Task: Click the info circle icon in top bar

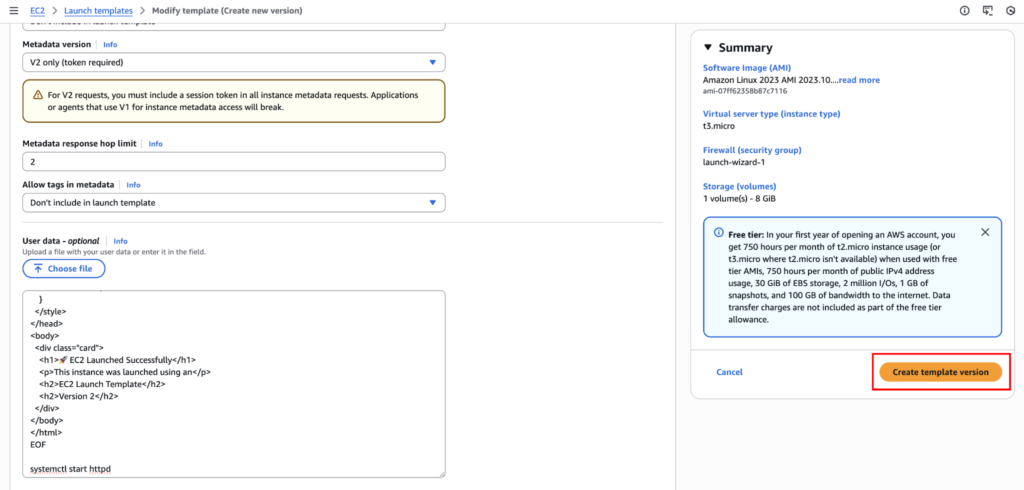Action: coord(964,10)
